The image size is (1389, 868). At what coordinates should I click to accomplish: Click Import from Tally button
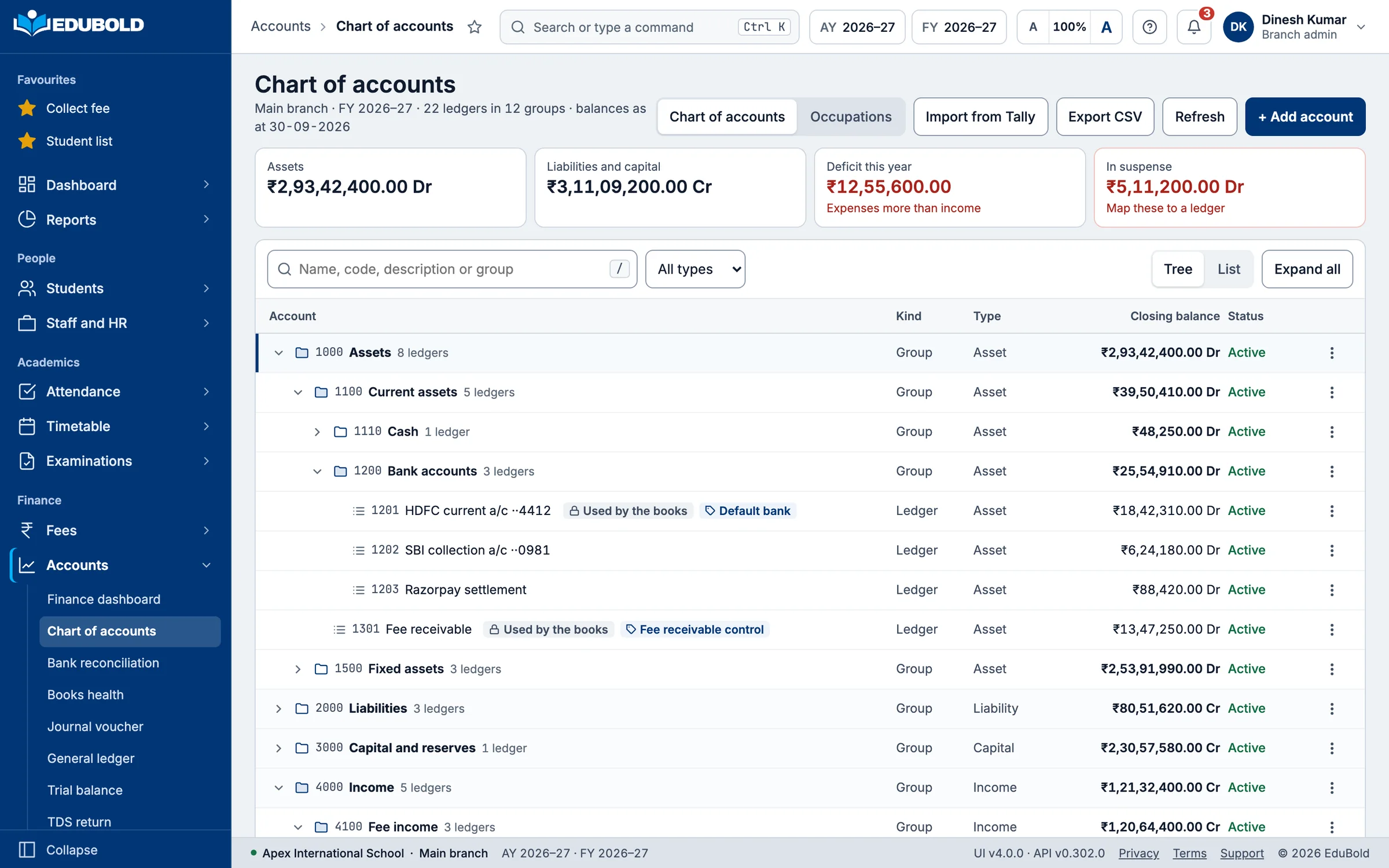pyautogui.click(x=980, y=116)
